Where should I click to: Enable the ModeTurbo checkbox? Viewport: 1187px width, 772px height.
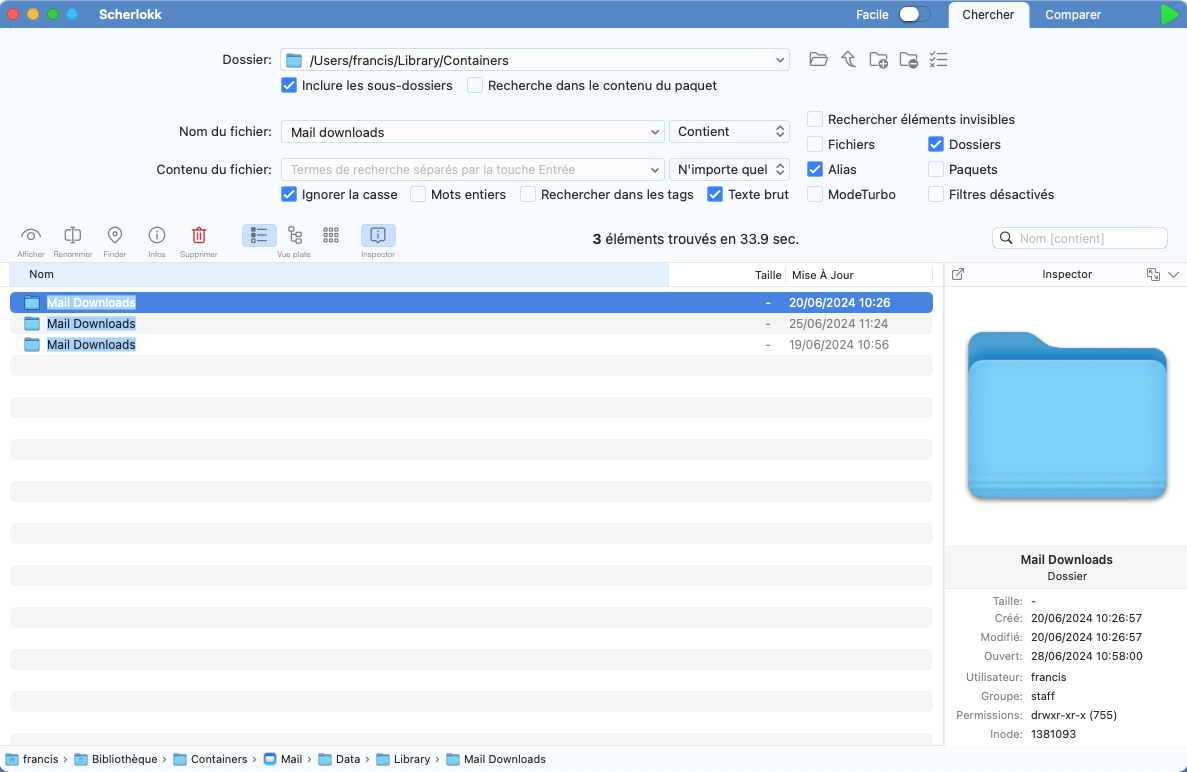pos(815,195)
